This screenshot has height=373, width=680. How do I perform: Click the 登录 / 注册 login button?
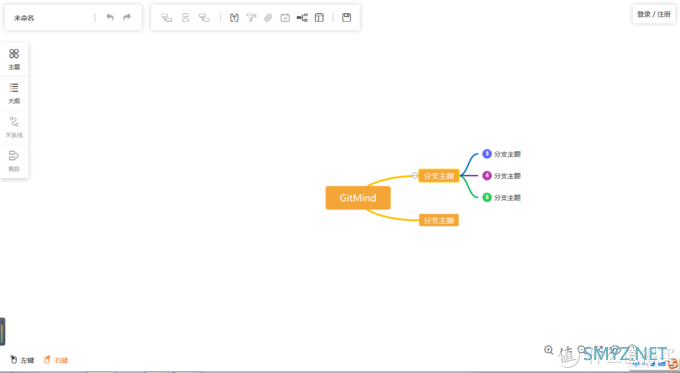click(x=654, y=14)
